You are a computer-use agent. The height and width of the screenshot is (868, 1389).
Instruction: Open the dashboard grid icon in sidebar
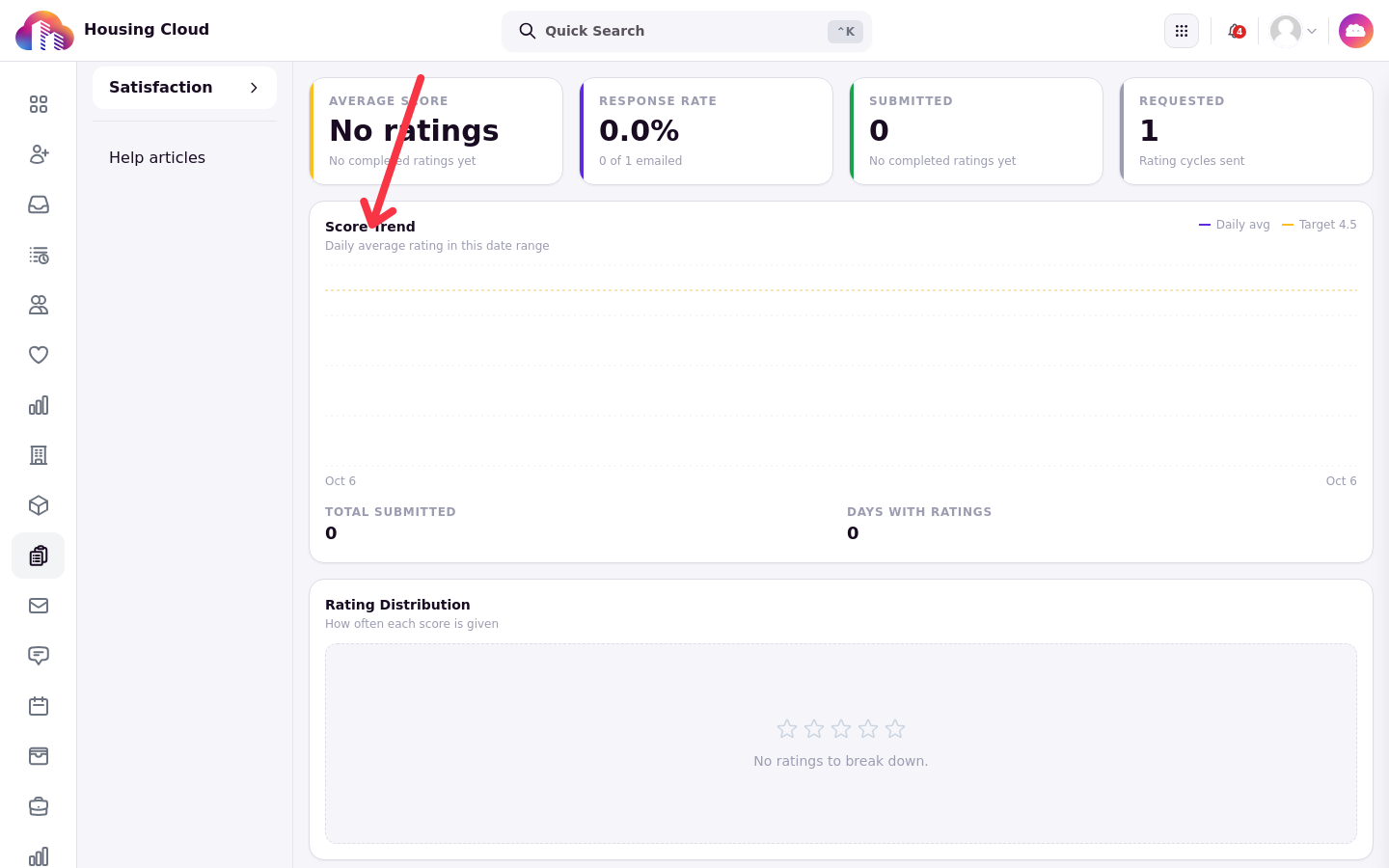point(39,104)
